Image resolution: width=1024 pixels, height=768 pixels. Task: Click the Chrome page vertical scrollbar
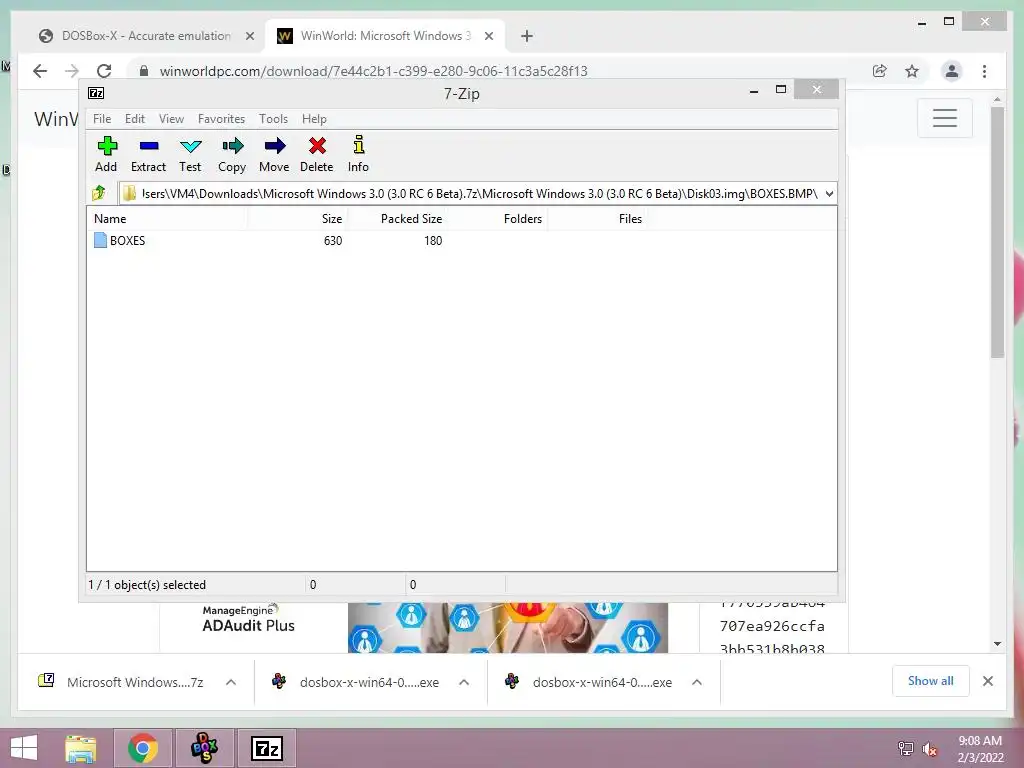pos(997,232)
